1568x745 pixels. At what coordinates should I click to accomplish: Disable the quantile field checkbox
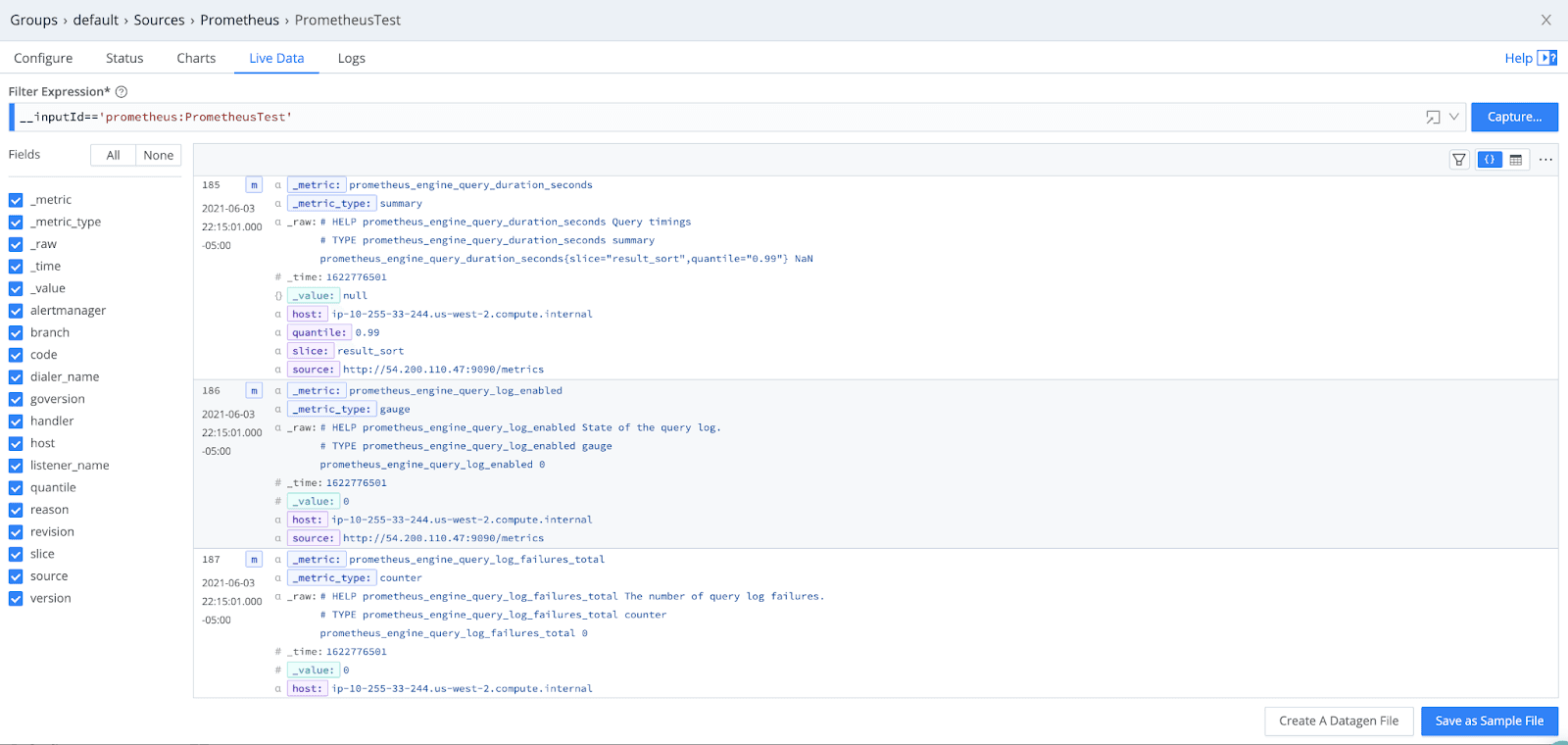(x=16, y=488)
